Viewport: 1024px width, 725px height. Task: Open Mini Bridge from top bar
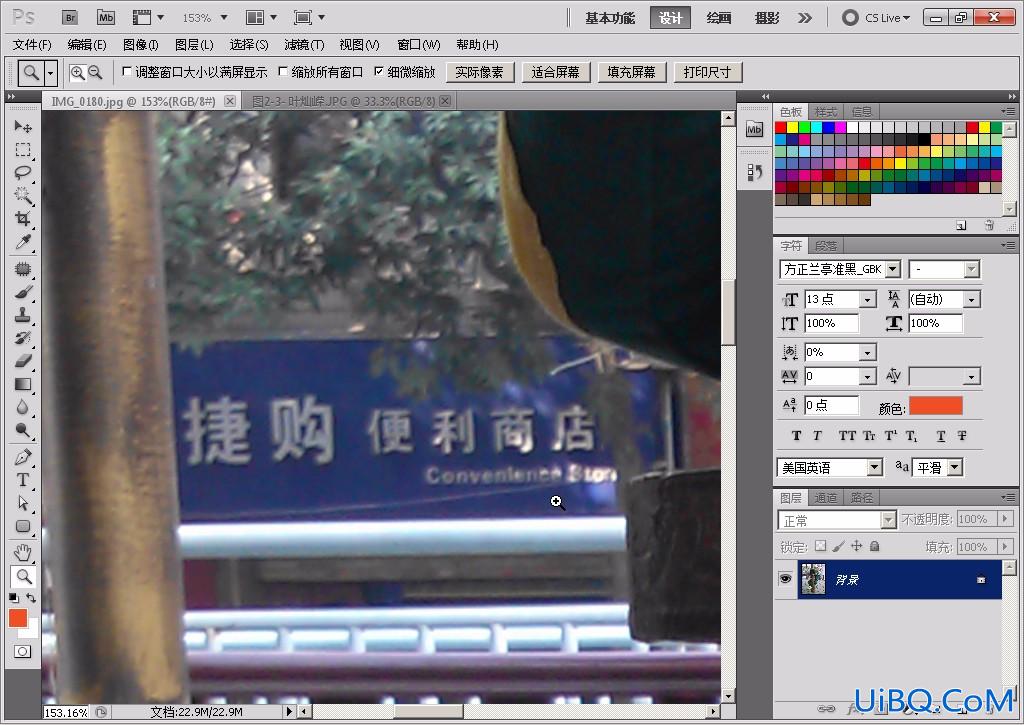pos(106,18)
